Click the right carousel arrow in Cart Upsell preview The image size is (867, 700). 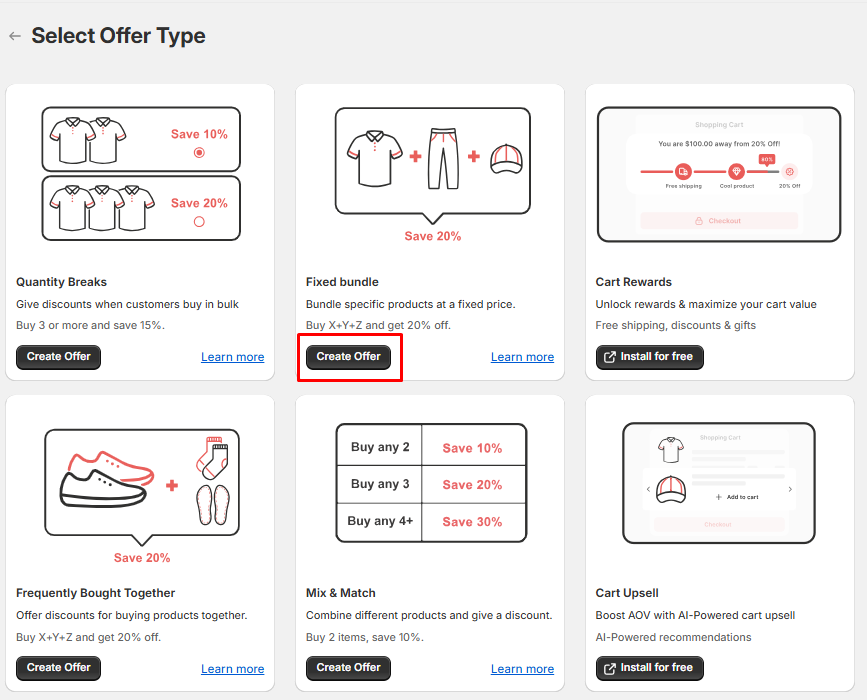(x=790, y=489)
